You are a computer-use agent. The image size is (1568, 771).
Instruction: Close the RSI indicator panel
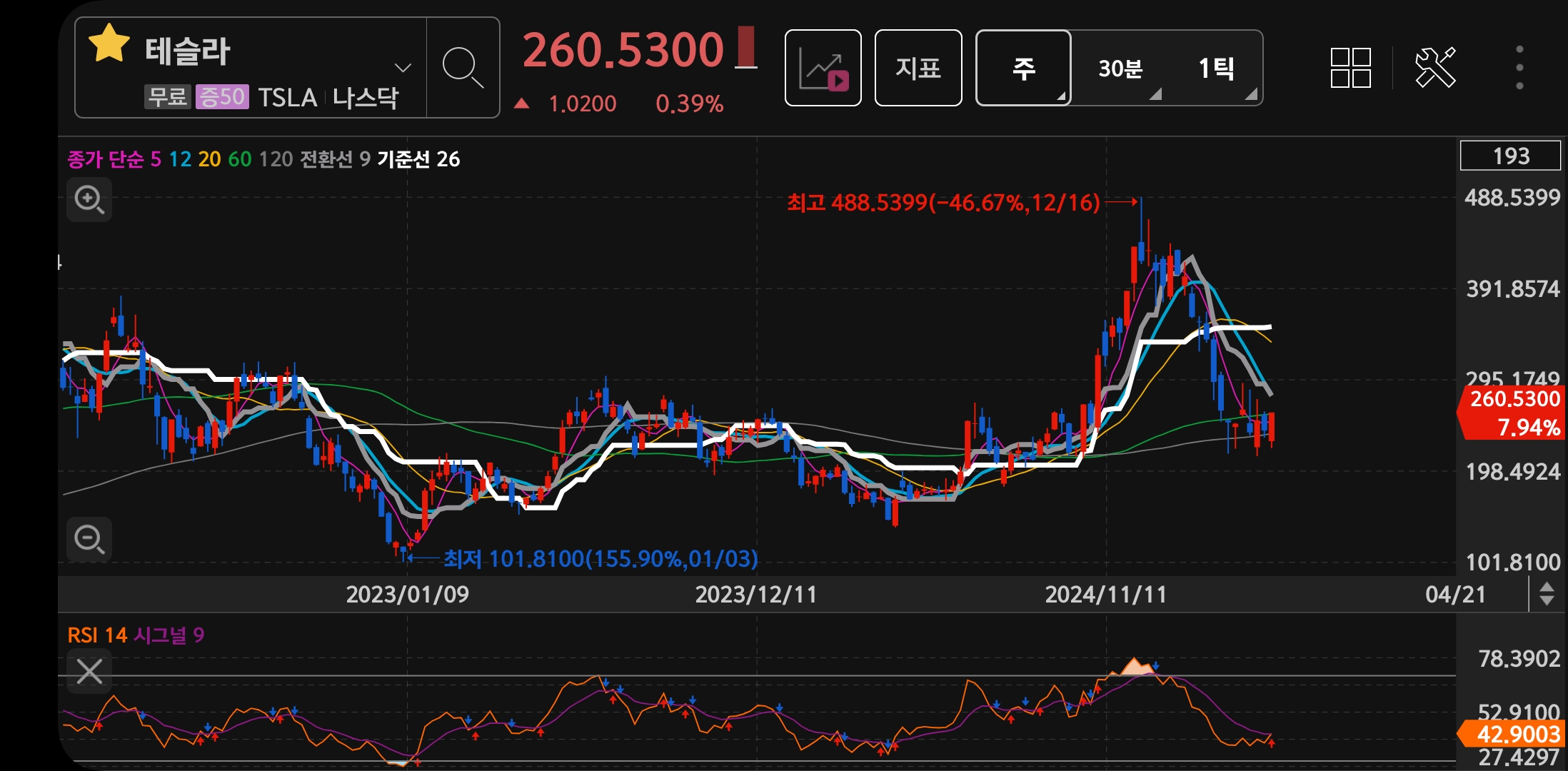pos(89,671)
